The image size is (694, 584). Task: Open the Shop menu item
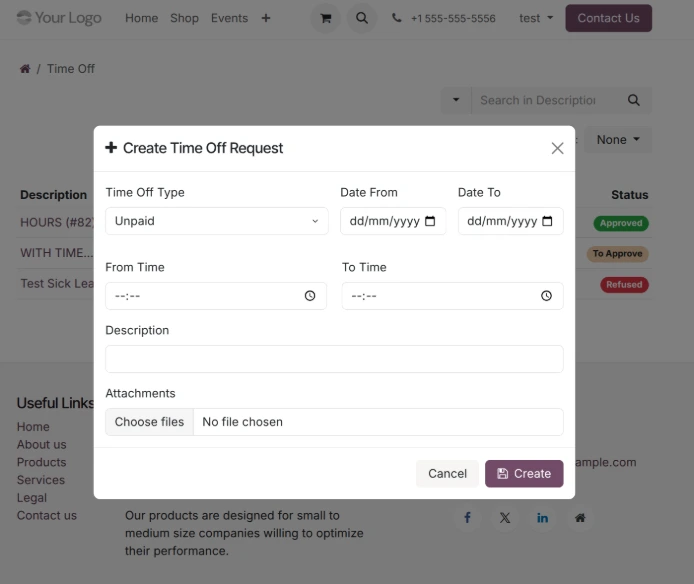[x=184, y=18]
